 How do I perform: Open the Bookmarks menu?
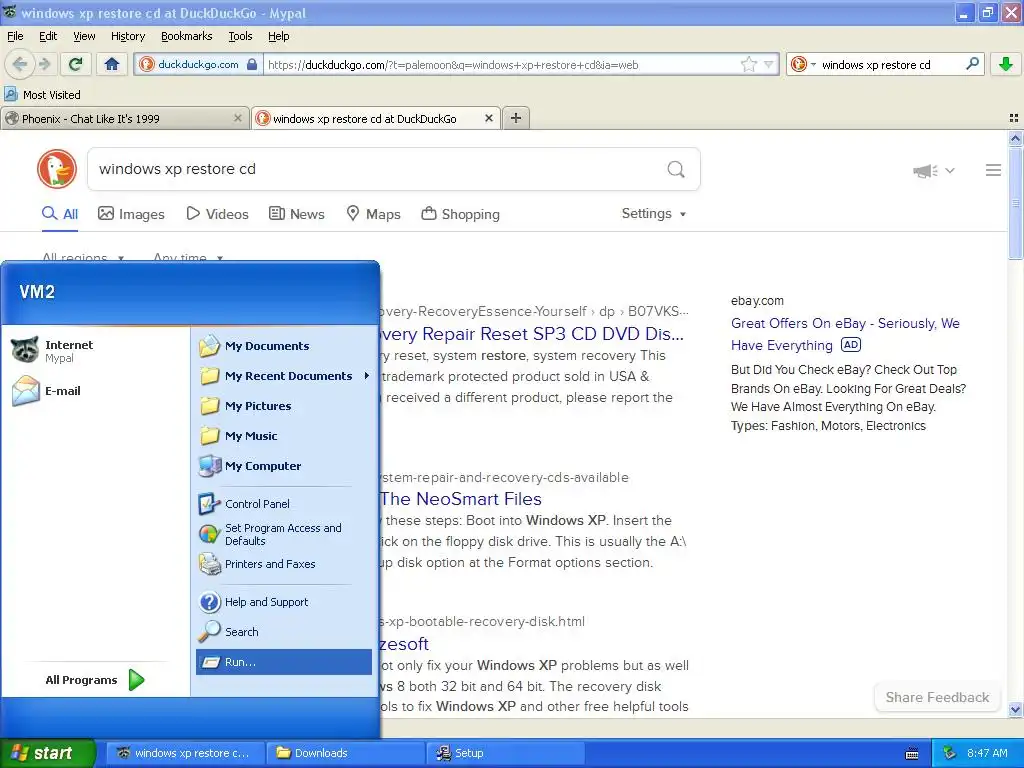[186, 36]
